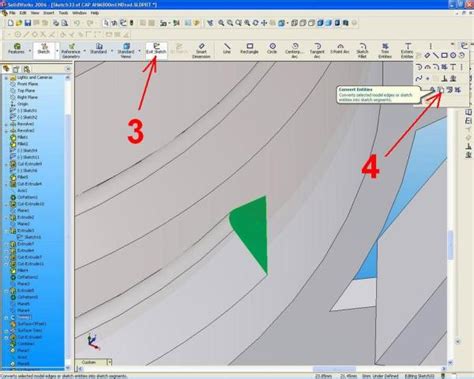
Task: Open the dropdown arrow beside Features
Action: [30, 51]
